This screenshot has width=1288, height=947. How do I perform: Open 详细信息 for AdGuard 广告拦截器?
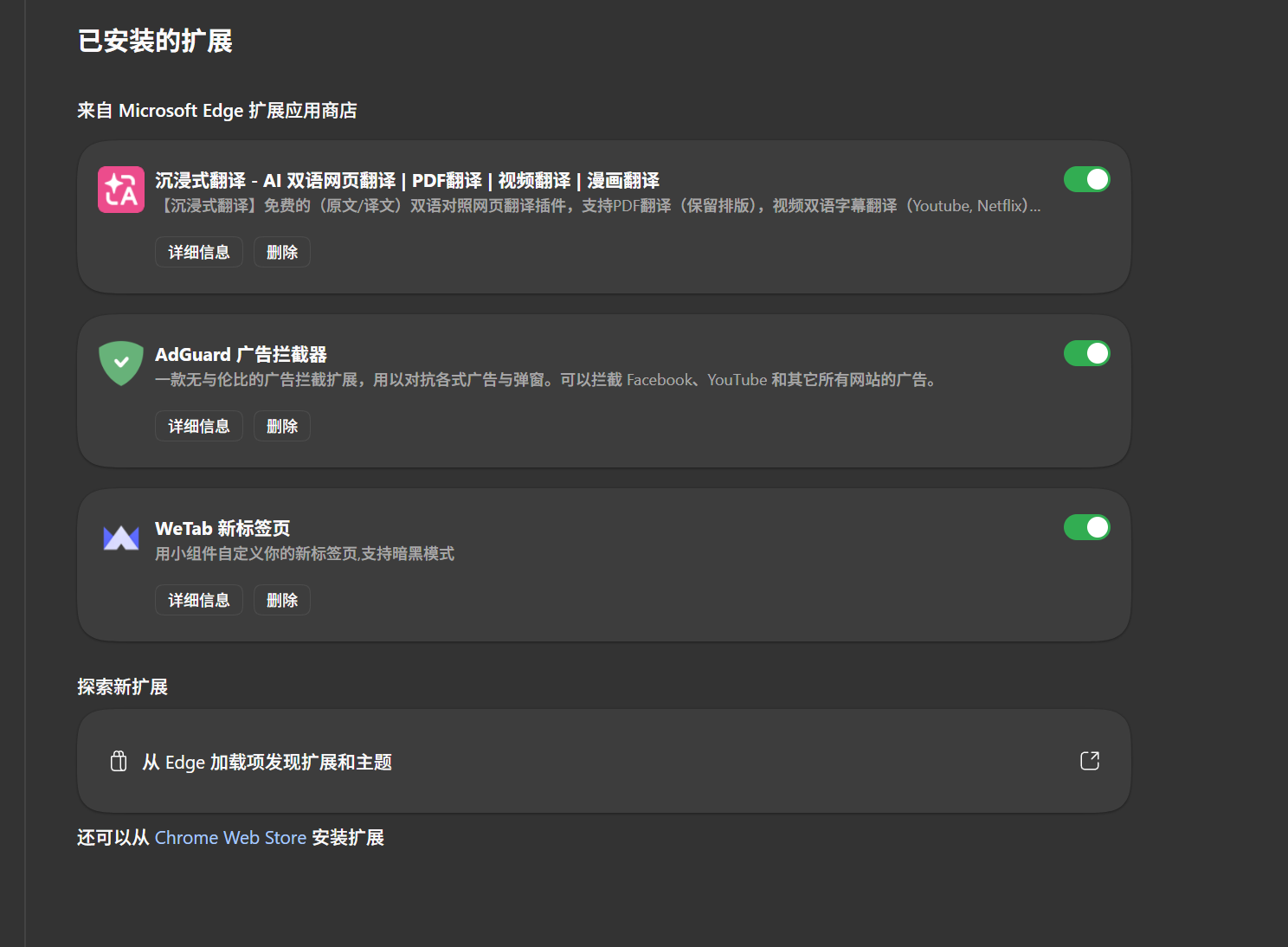[199, 426]
